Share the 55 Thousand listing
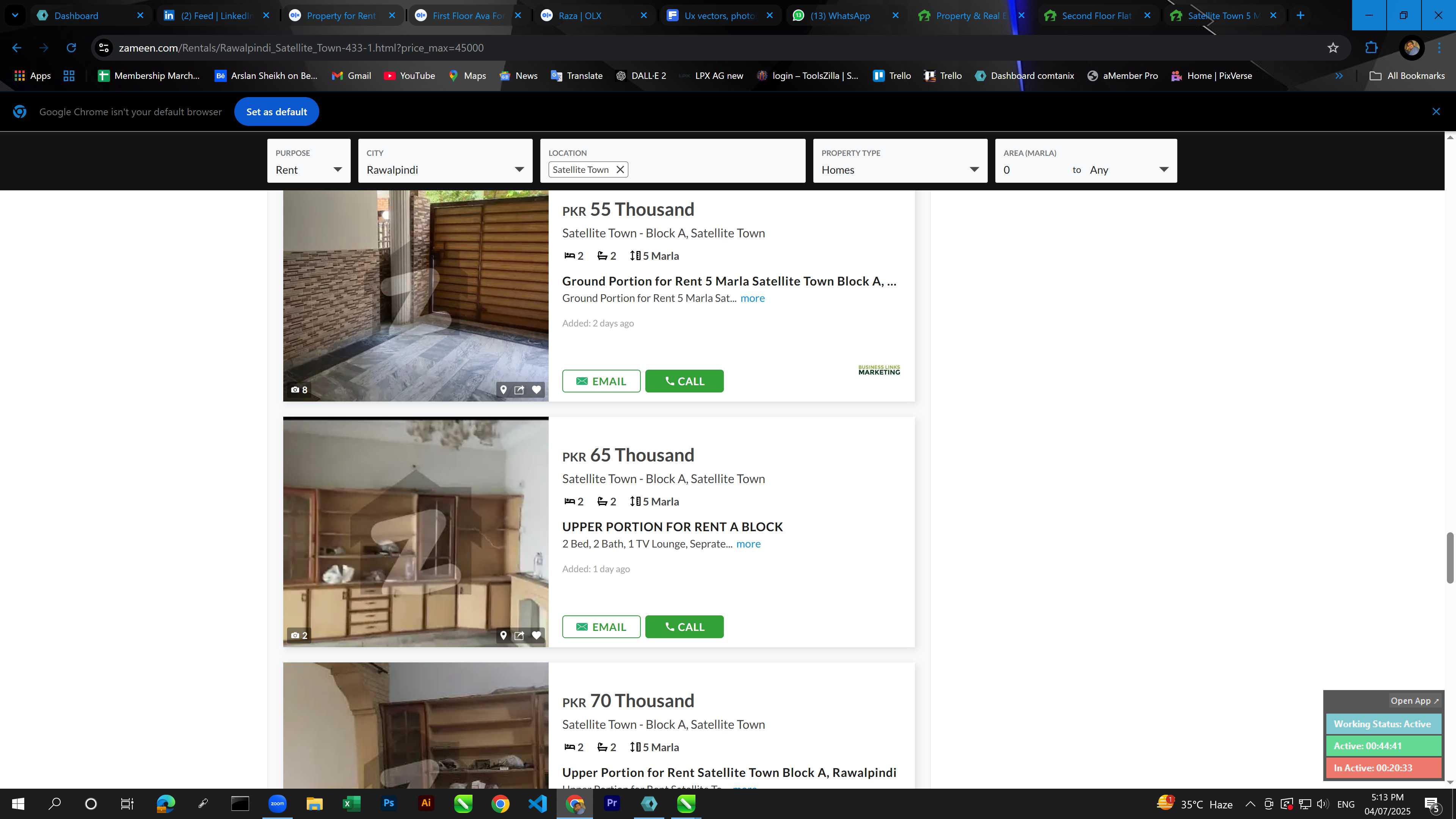Image resolution: width=1456 pixels, height=819 pixels. [x=519, y=389]
